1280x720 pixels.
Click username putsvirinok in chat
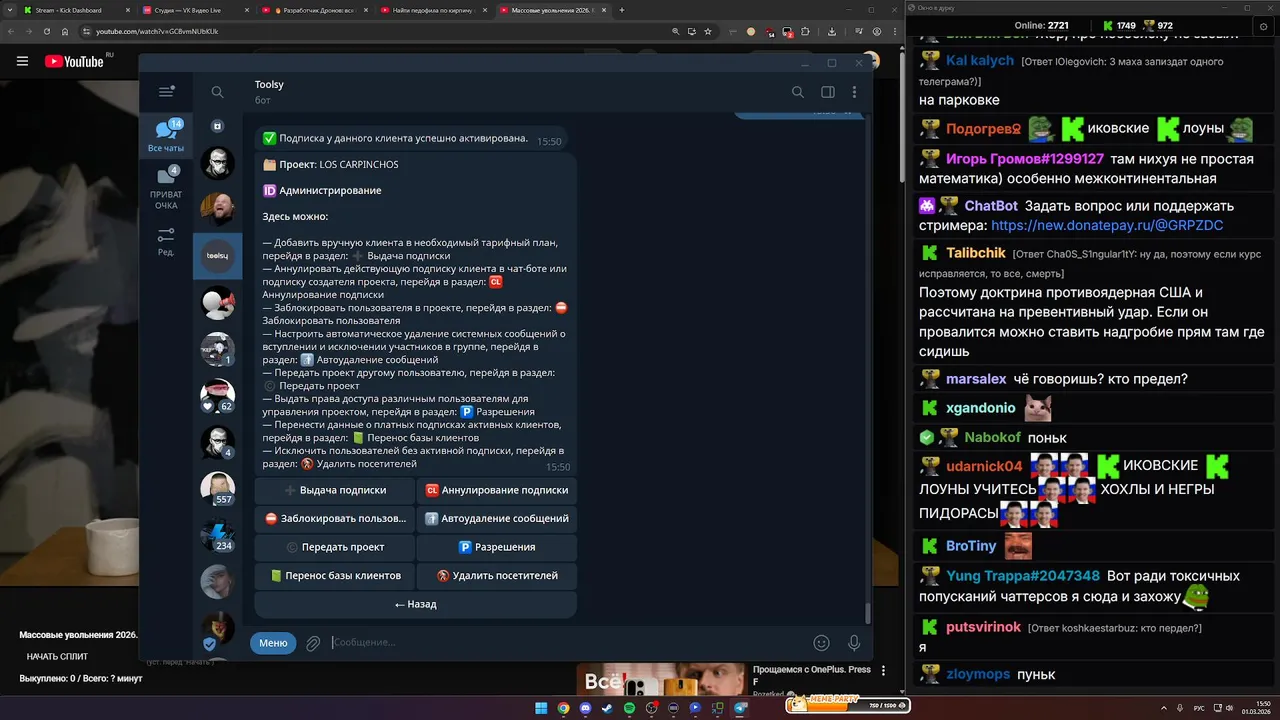[983, 627]
